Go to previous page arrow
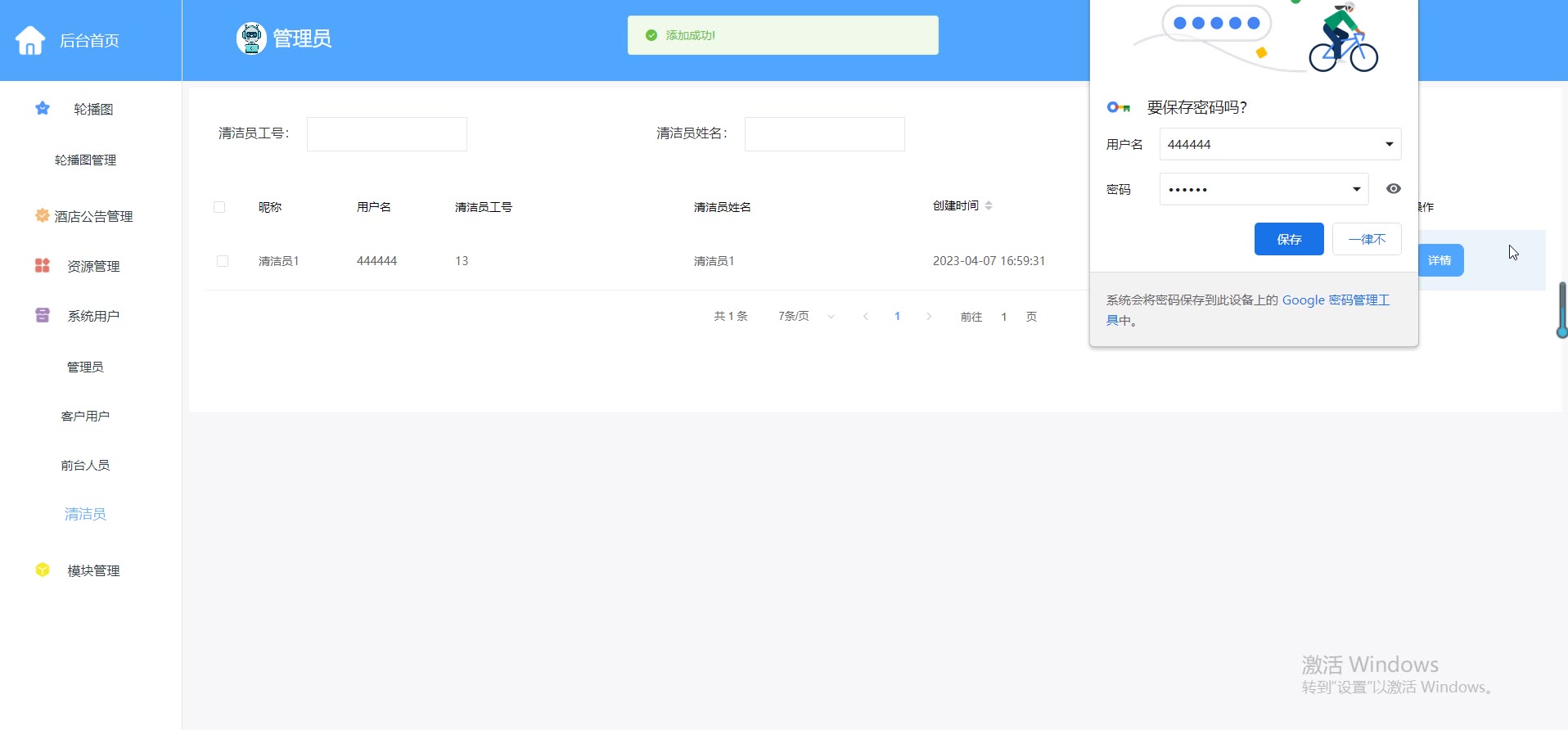Viewport: 1568px width, 730px height. click(x=866, y=317)
